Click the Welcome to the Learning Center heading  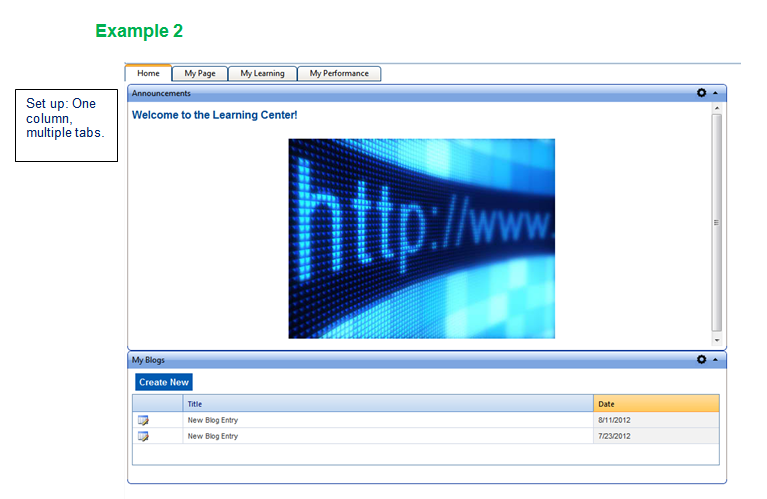214,115
